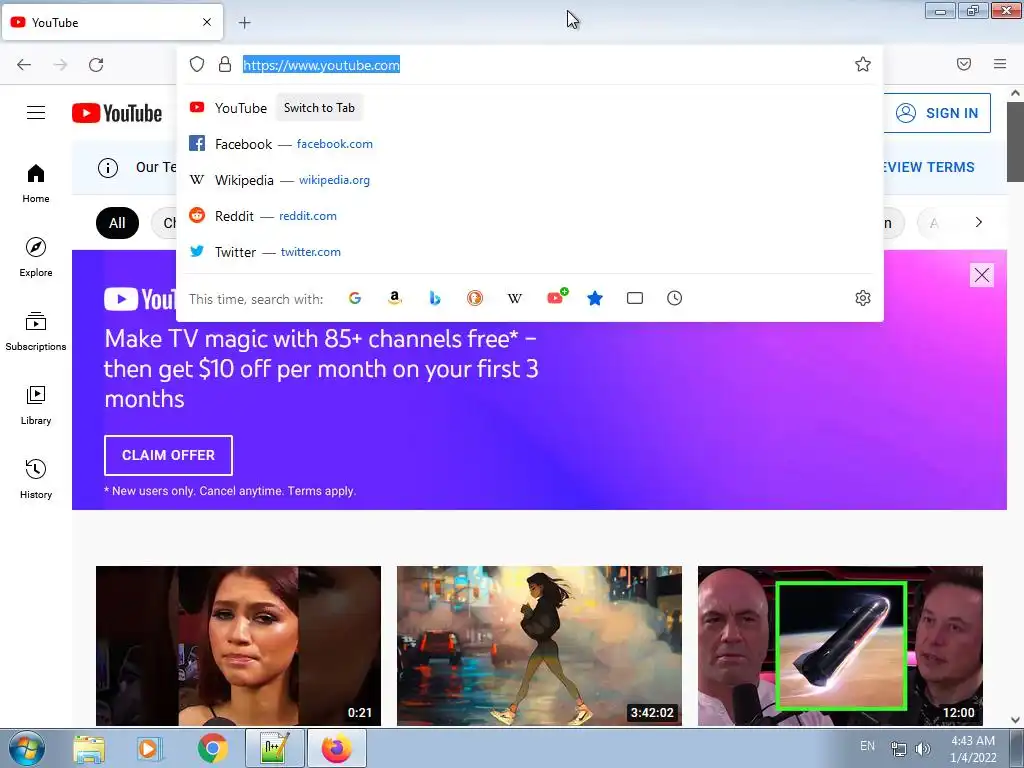Open the YouTube hamburger guide menu

(36, 113)
